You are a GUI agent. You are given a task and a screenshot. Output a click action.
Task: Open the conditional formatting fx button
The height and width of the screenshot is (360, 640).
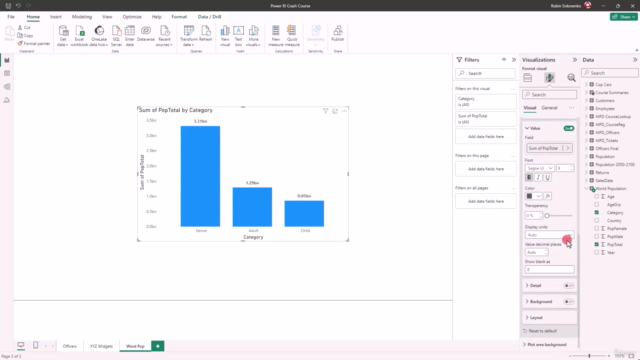click(x=548, y=196)
